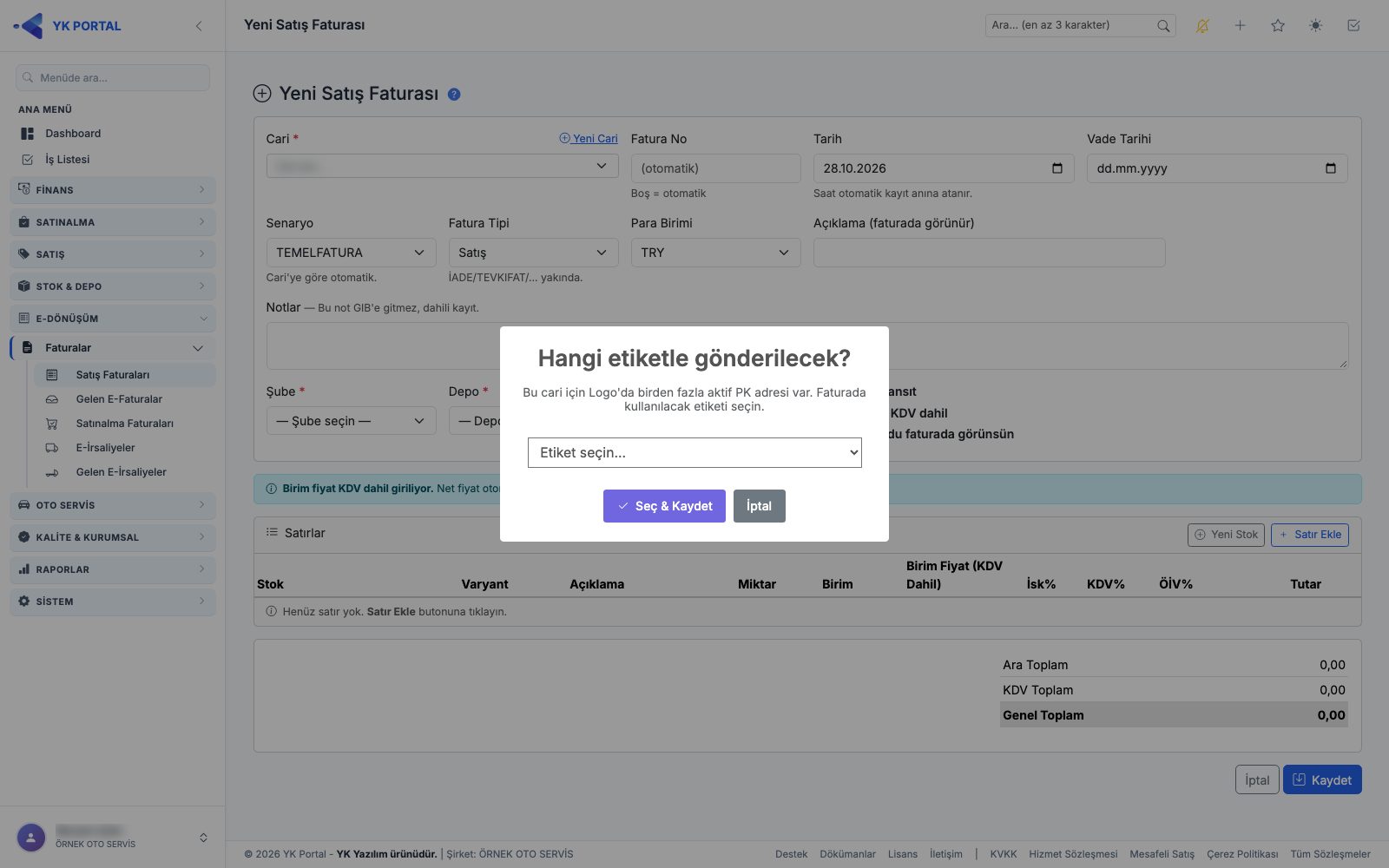Screen dimensions: 1389x868
Task: Click Seç & Kaydet in the dialog
Action: tap(665, 506)
